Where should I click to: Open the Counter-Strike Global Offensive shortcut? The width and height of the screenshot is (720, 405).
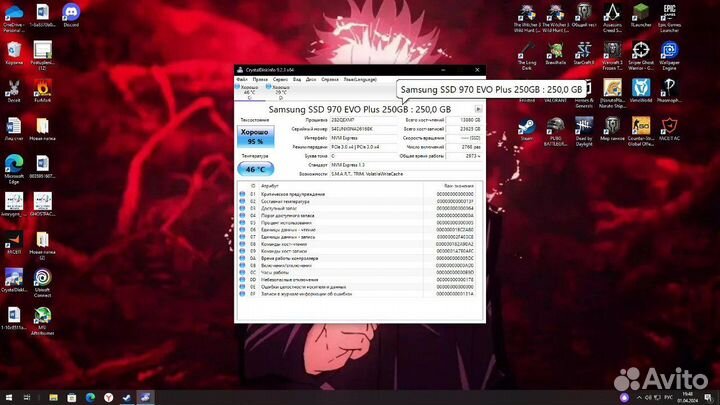coord(641,131)
